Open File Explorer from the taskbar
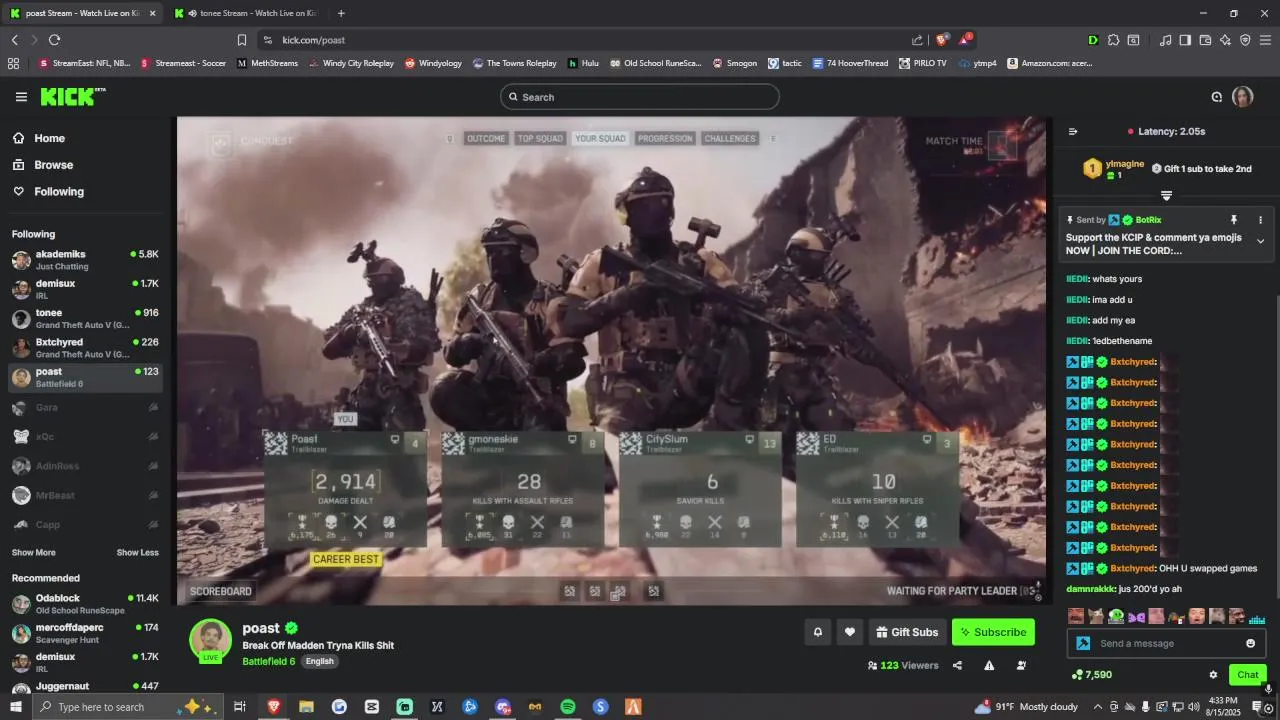Viewport: 1280px width, 720px height. pyautogui.click(x=306, y=707)
